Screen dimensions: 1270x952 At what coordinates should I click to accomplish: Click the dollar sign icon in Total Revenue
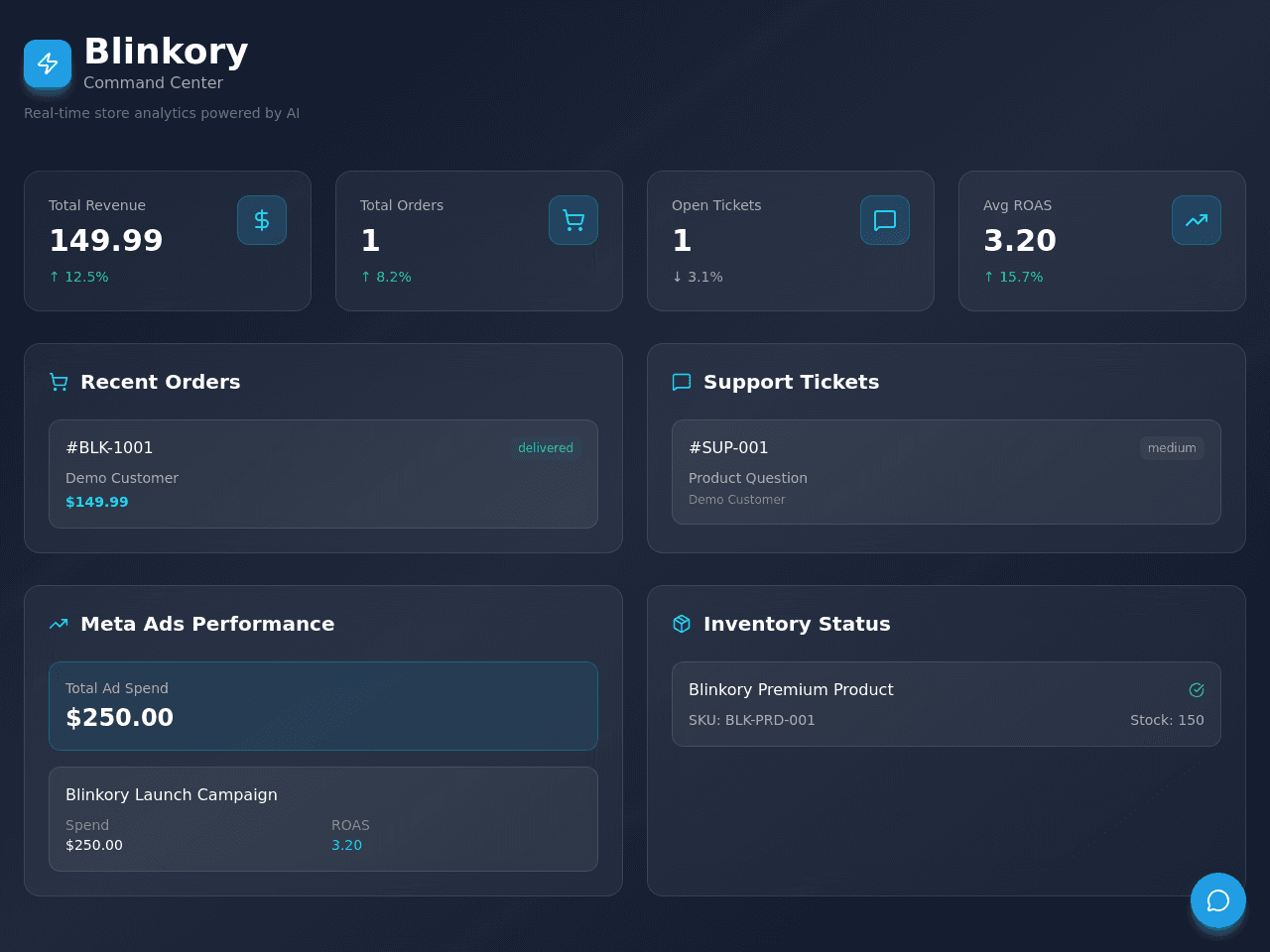pos(262,220)
